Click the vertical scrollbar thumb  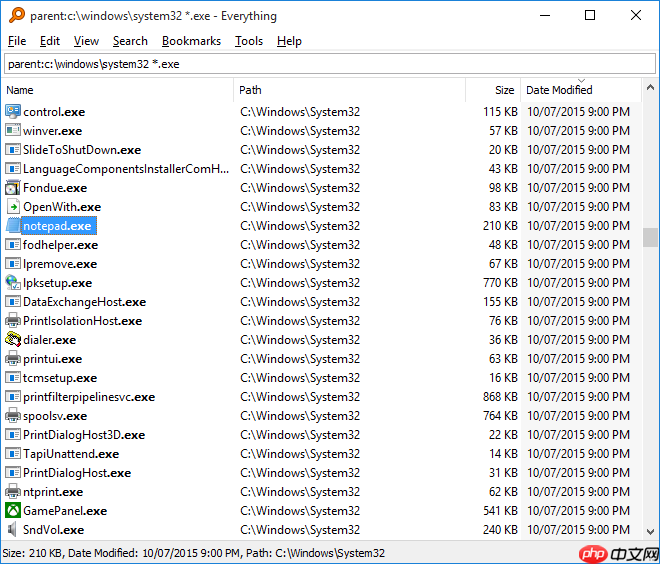pyautogui.click(x=650, y=237)
